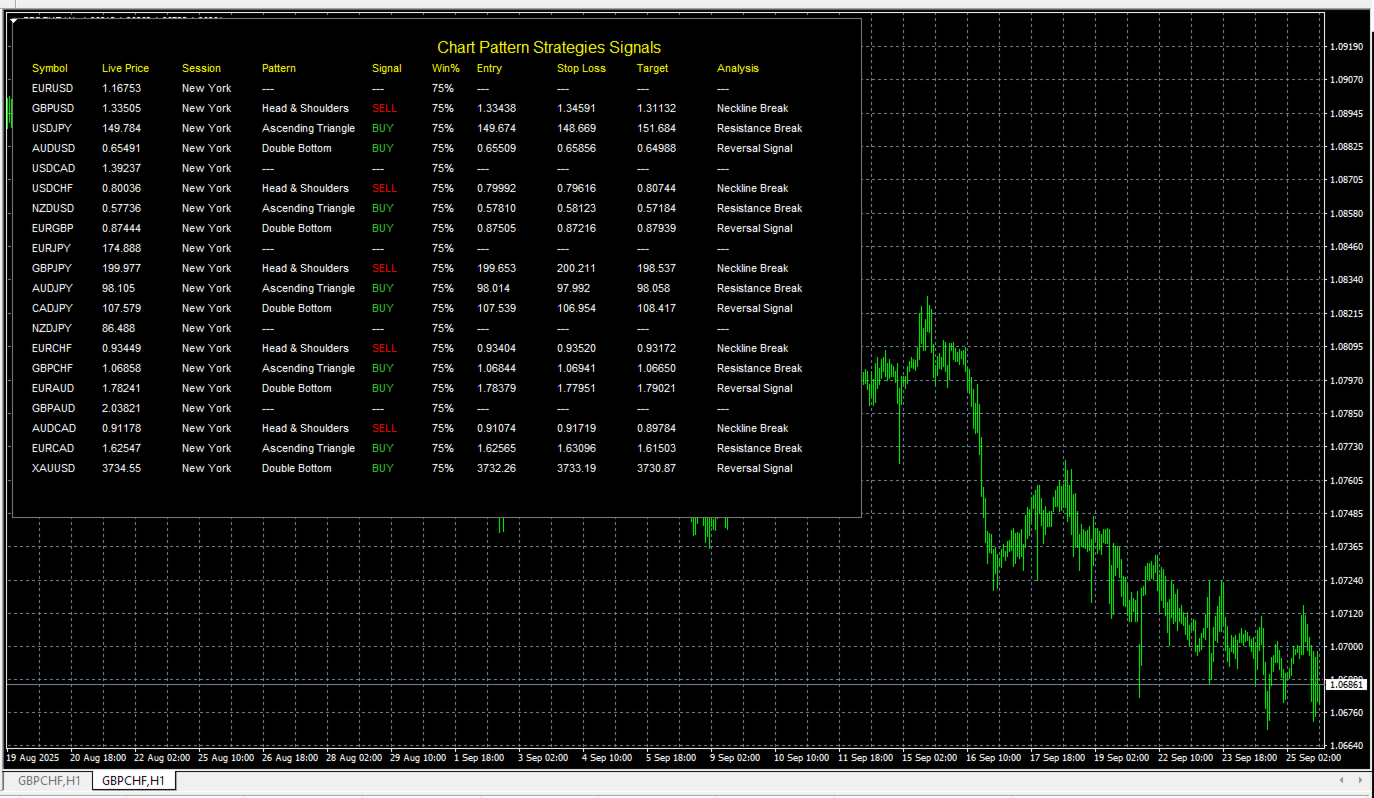Click the Session column header
The height and width of the screenshot is (798, 1374).
202,68
